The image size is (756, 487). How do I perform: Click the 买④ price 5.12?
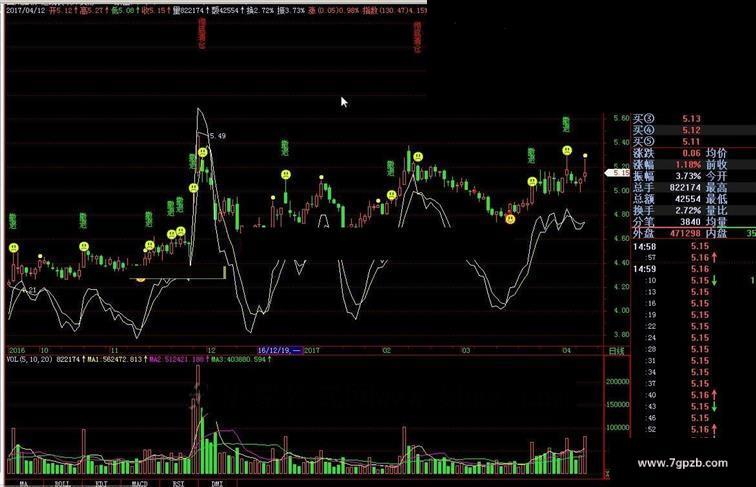(691, 130)
